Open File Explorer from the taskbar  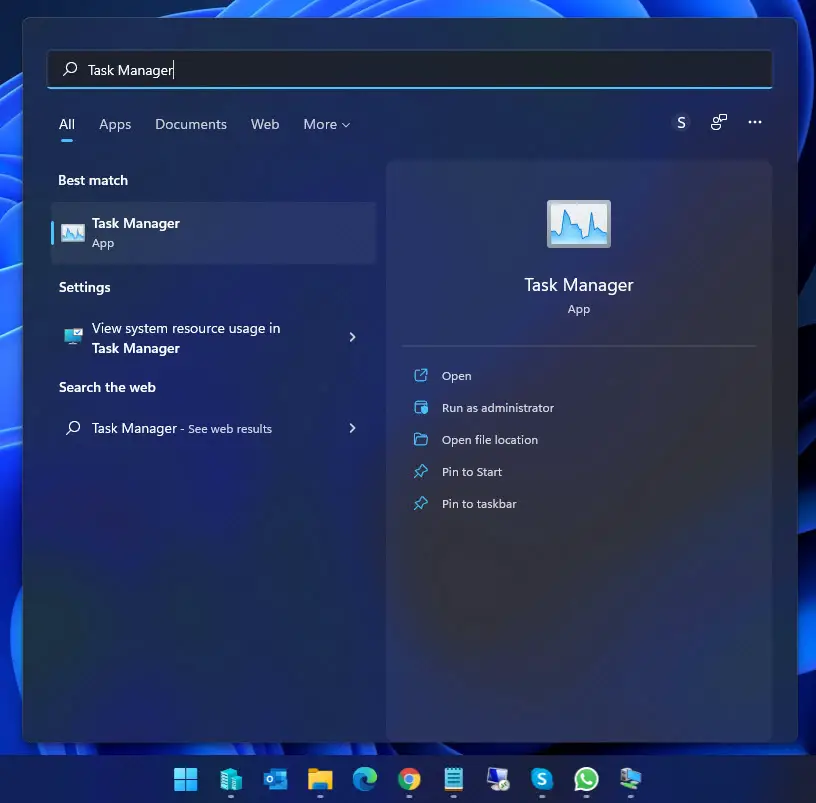pyautogui.click(x=319, y=779)
